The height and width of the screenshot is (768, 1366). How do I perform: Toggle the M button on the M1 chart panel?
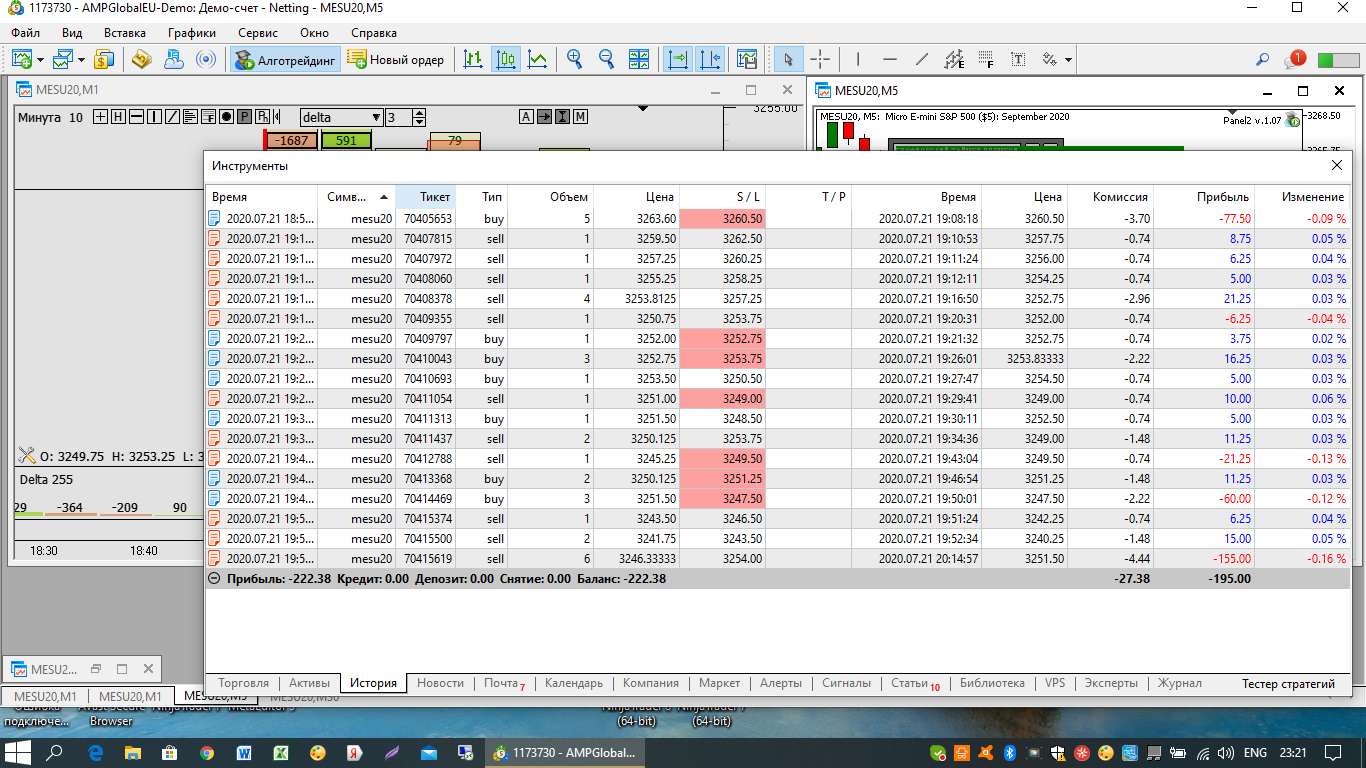tap(581, 117)
